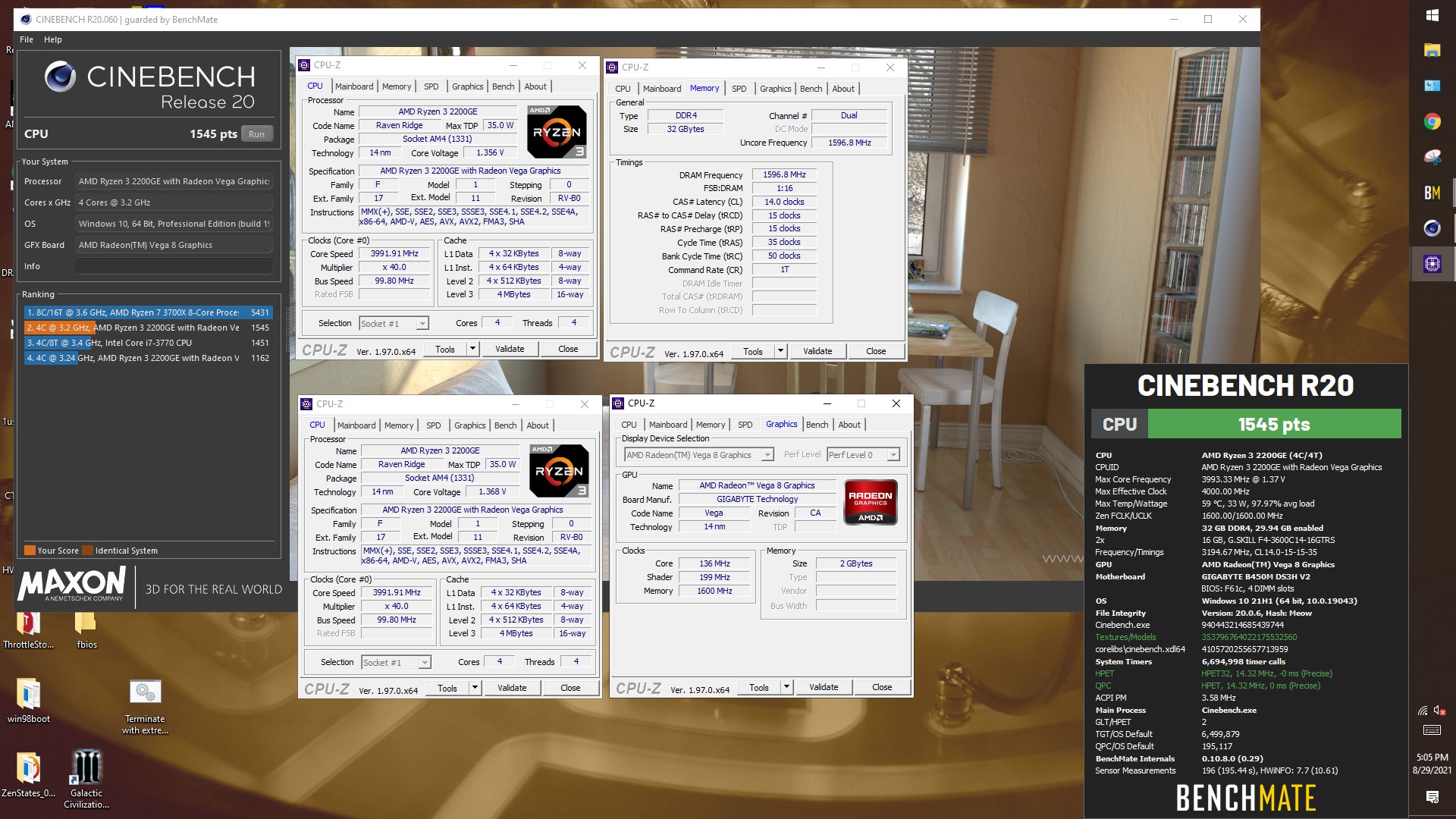Screen dimensions: 1456x819
Task: Open About tab in bottom-left CPU-Z window
Action: click(538, 425)
